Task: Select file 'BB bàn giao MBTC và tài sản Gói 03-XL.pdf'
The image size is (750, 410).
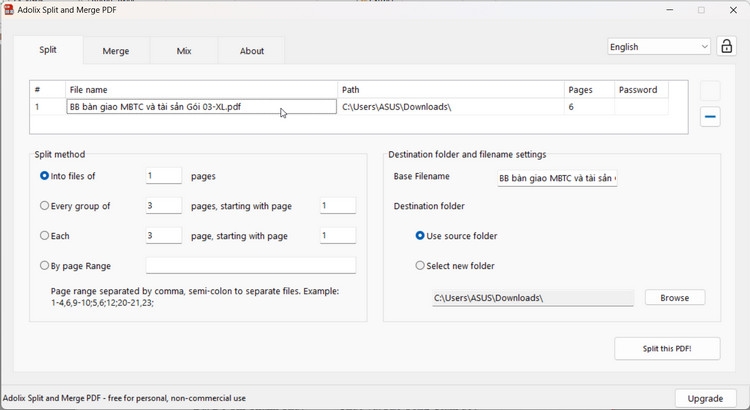Action: coord(201,107)
